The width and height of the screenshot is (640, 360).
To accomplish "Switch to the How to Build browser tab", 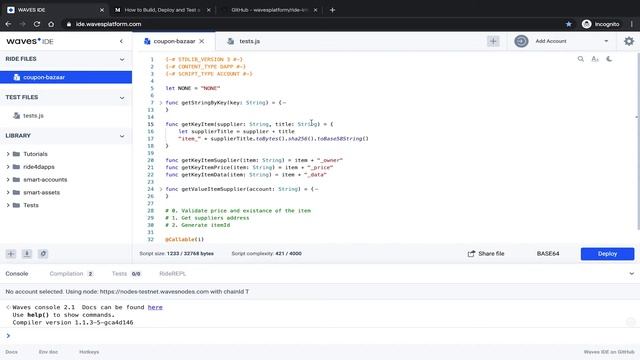I will (162, 10).
